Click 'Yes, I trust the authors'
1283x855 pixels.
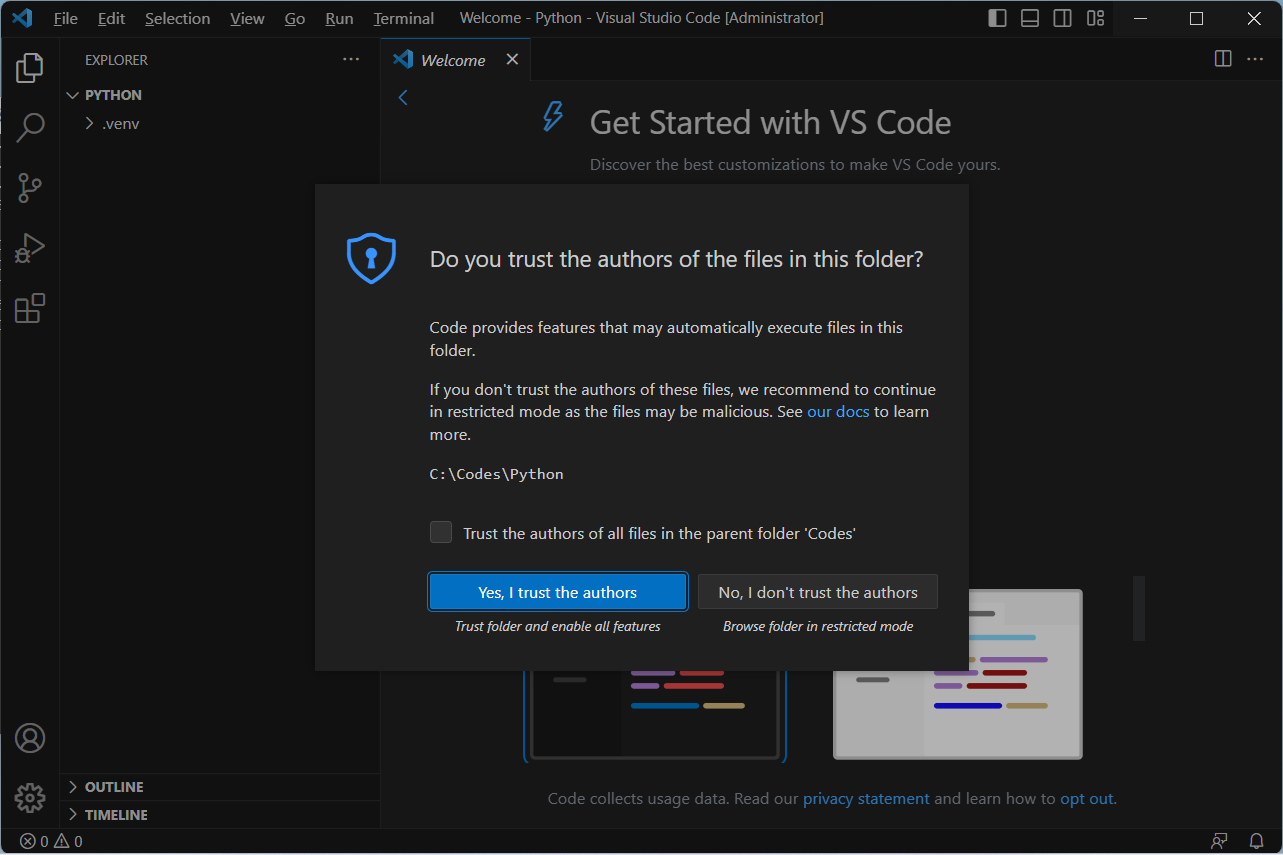coord(557,591)
